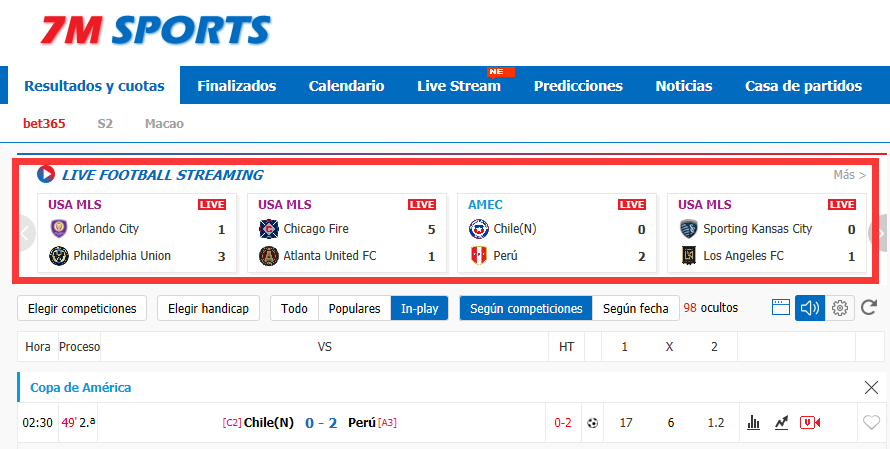Open the bar chart statistics icon

click(753, 422)
